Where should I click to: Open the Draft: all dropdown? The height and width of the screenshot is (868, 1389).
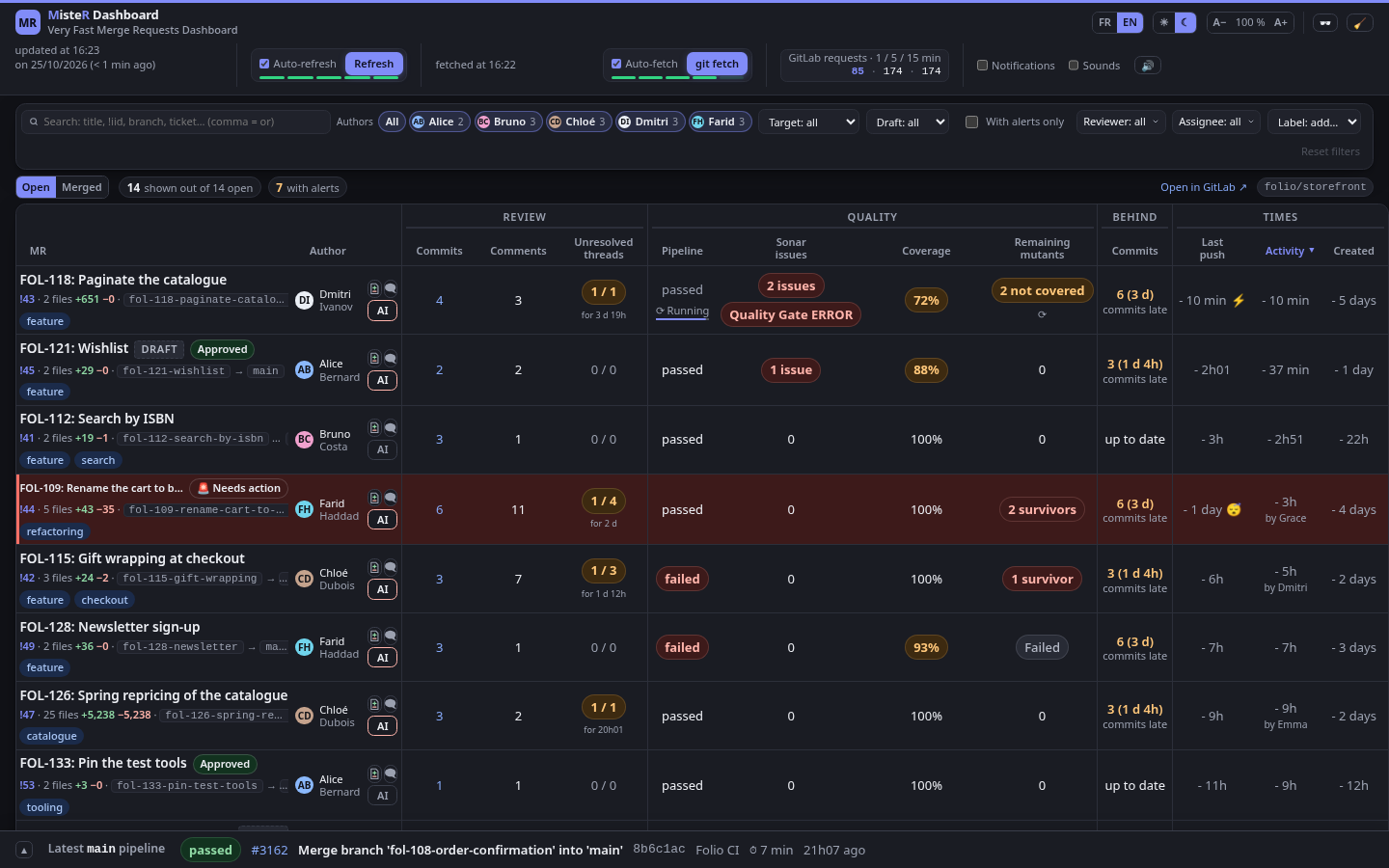(908, 122)
